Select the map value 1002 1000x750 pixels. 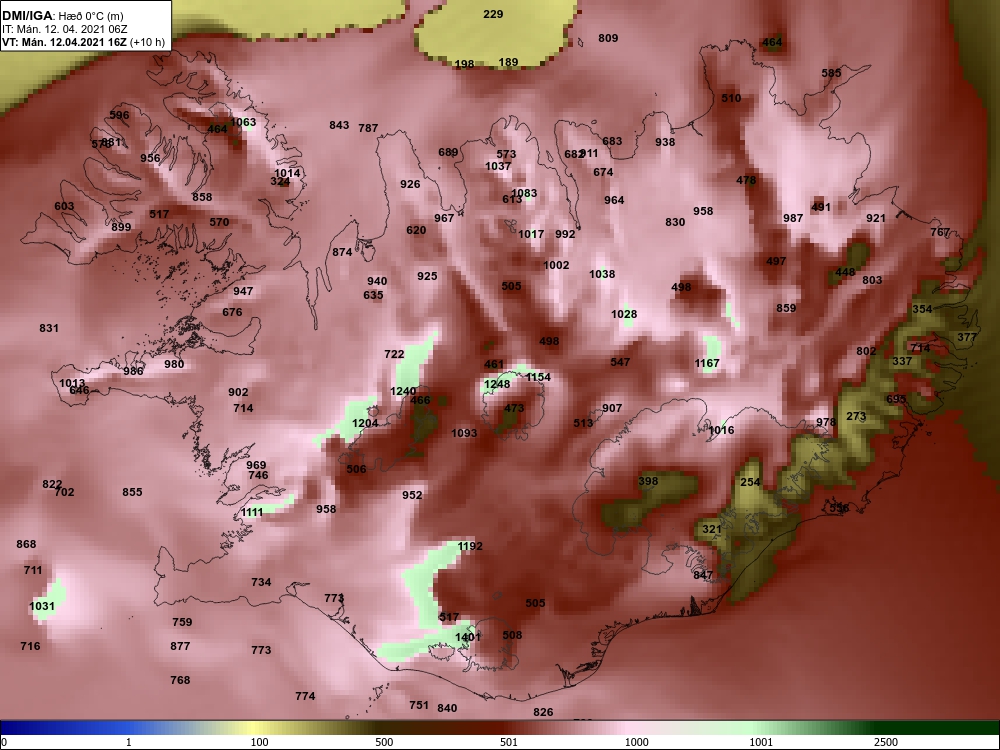tap(555, 265)
